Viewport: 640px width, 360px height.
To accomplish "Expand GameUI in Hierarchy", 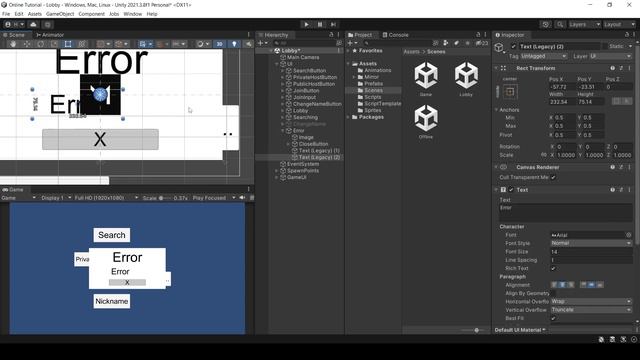I will click(x=277, y=178).
